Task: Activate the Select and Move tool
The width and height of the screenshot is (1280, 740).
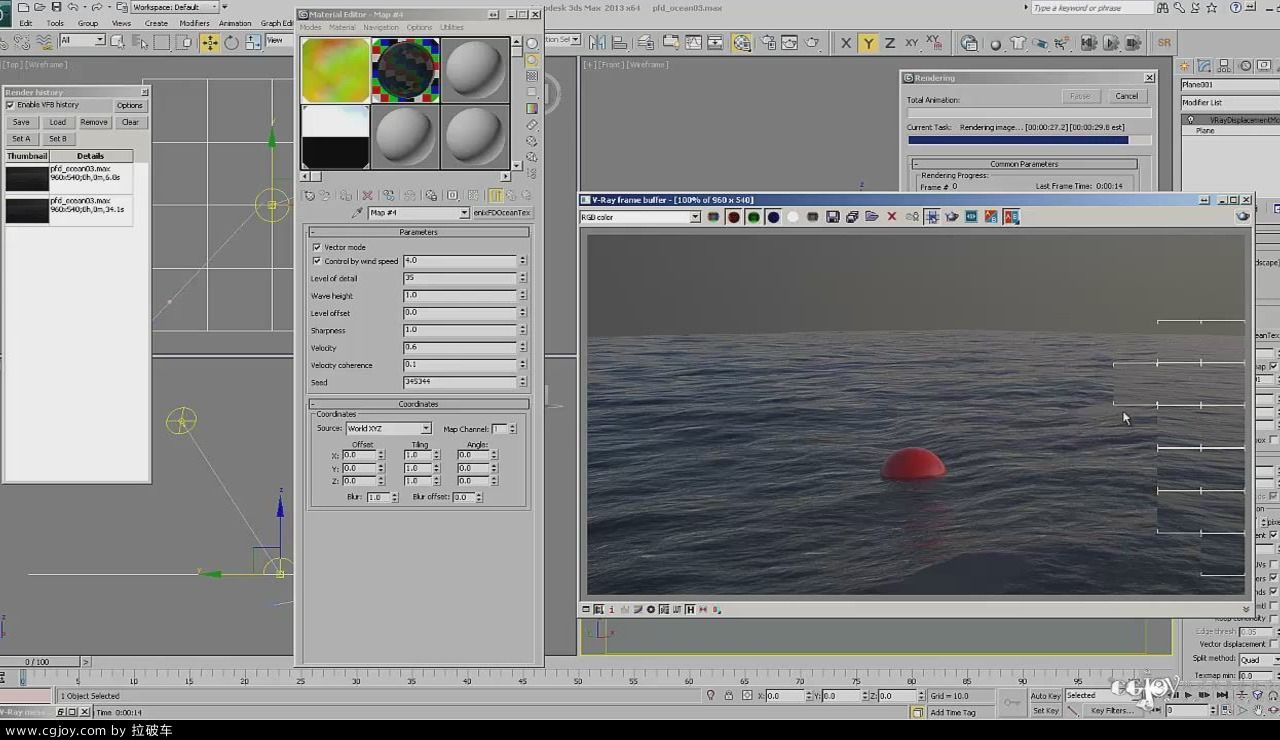Action: 209,42
